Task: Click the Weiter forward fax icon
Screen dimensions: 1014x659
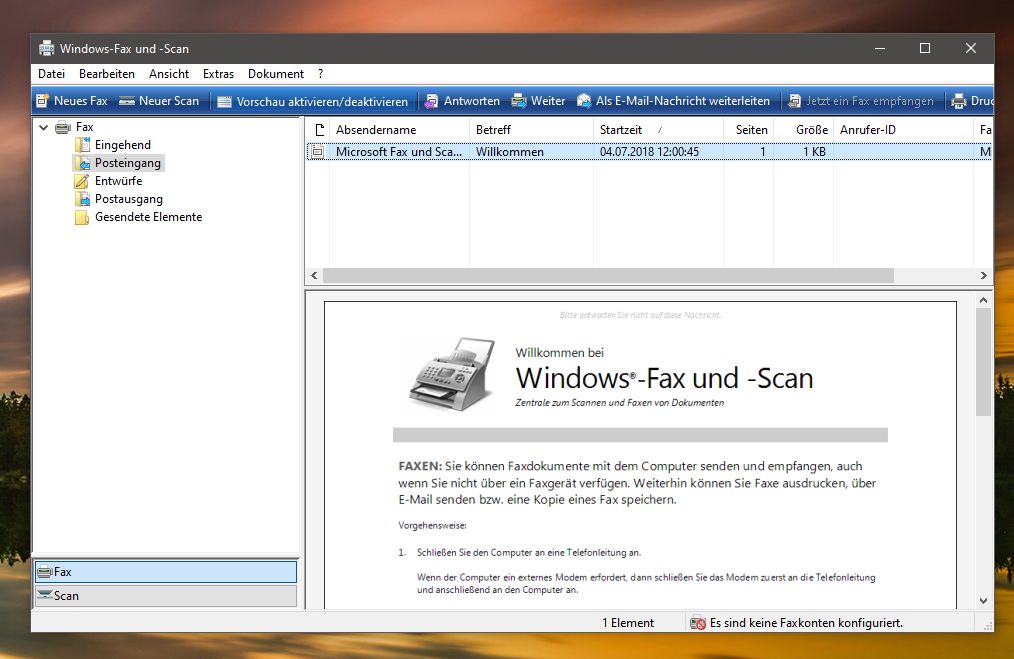Action: 519,101
